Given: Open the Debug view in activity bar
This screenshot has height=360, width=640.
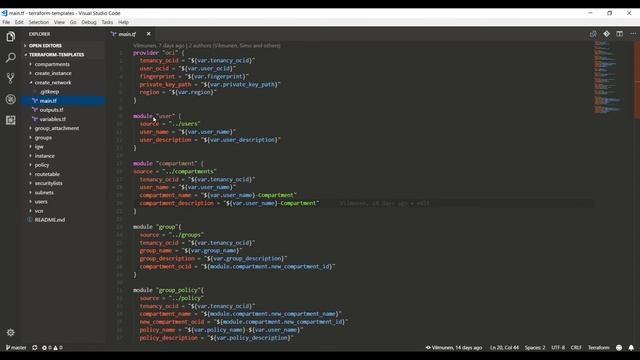Looking at the screenshot, I should pos(11,99).
